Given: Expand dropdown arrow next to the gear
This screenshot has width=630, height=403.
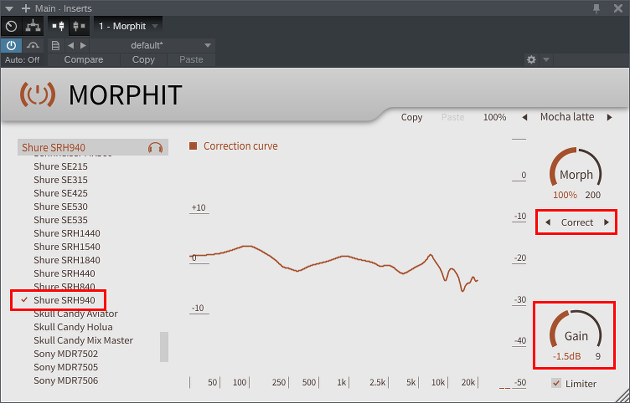Looking at the screenshot, I should click(546, 60).
